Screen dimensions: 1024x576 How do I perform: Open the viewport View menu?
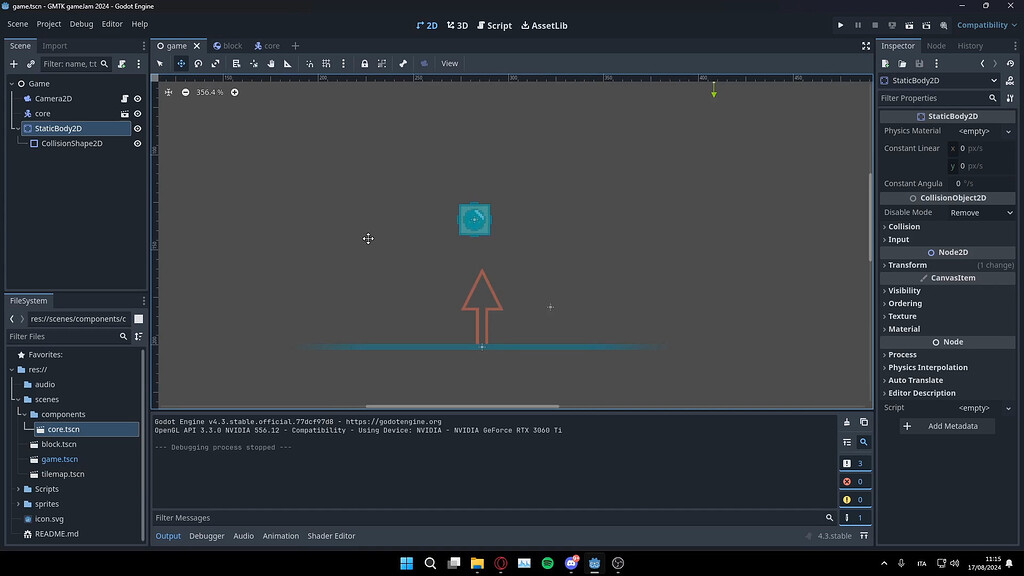pyautogui.click(x=449, y=63)
